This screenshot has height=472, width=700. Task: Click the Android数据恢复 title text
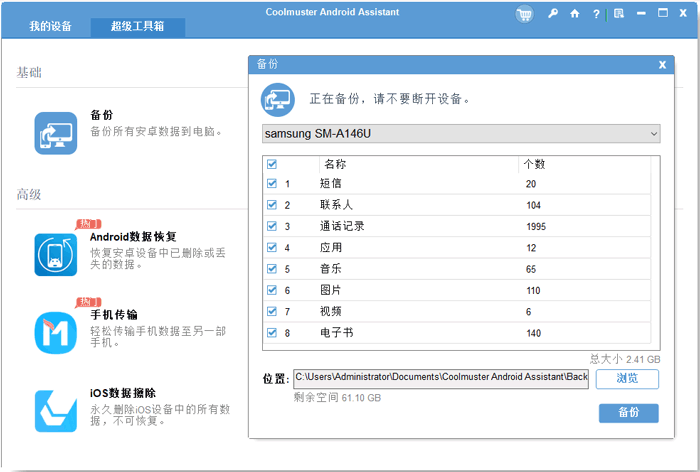point(133,237)
